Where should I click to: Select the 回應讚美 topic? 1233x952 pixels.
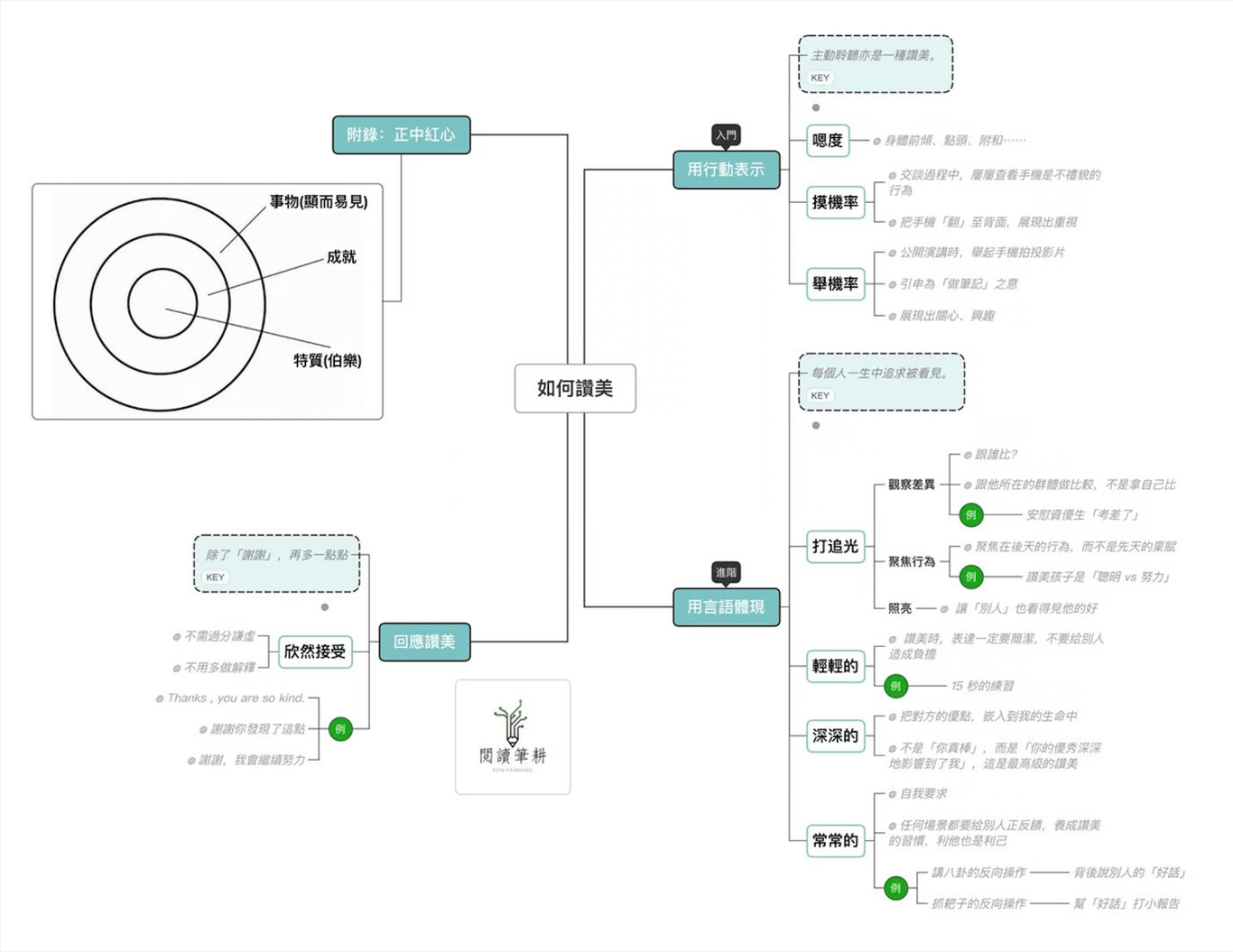point(424,642)
